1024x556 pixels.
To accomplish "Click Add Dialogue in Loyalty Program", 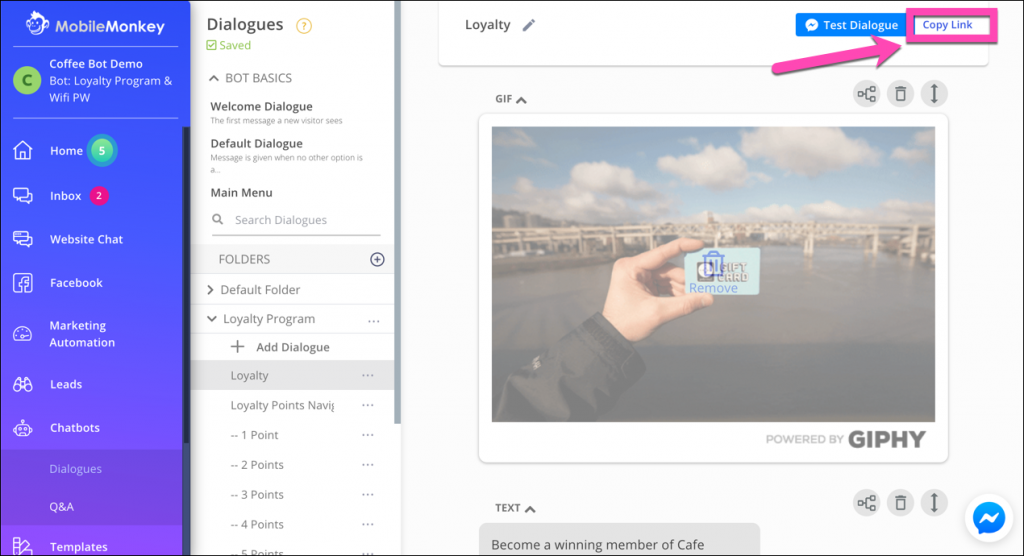I will click(x=280, y=347).
